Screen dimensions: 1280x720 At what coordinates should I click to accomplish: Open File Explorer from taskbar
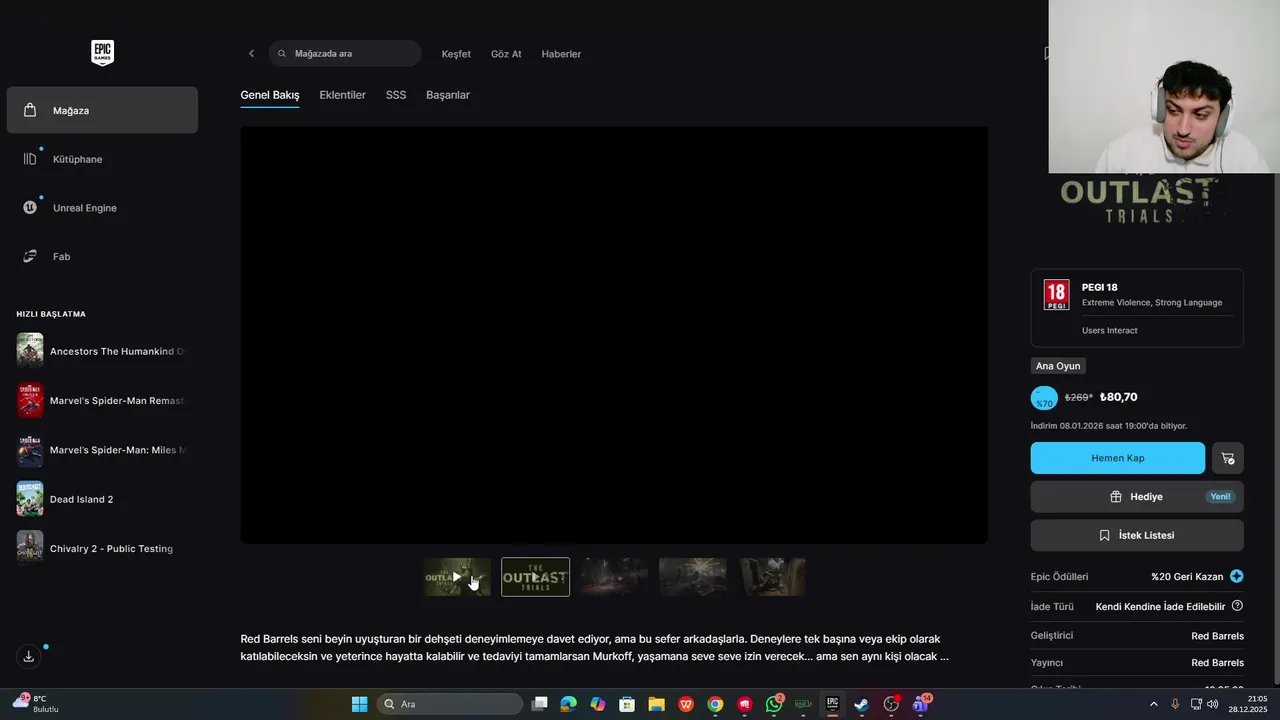click(657, 704)
